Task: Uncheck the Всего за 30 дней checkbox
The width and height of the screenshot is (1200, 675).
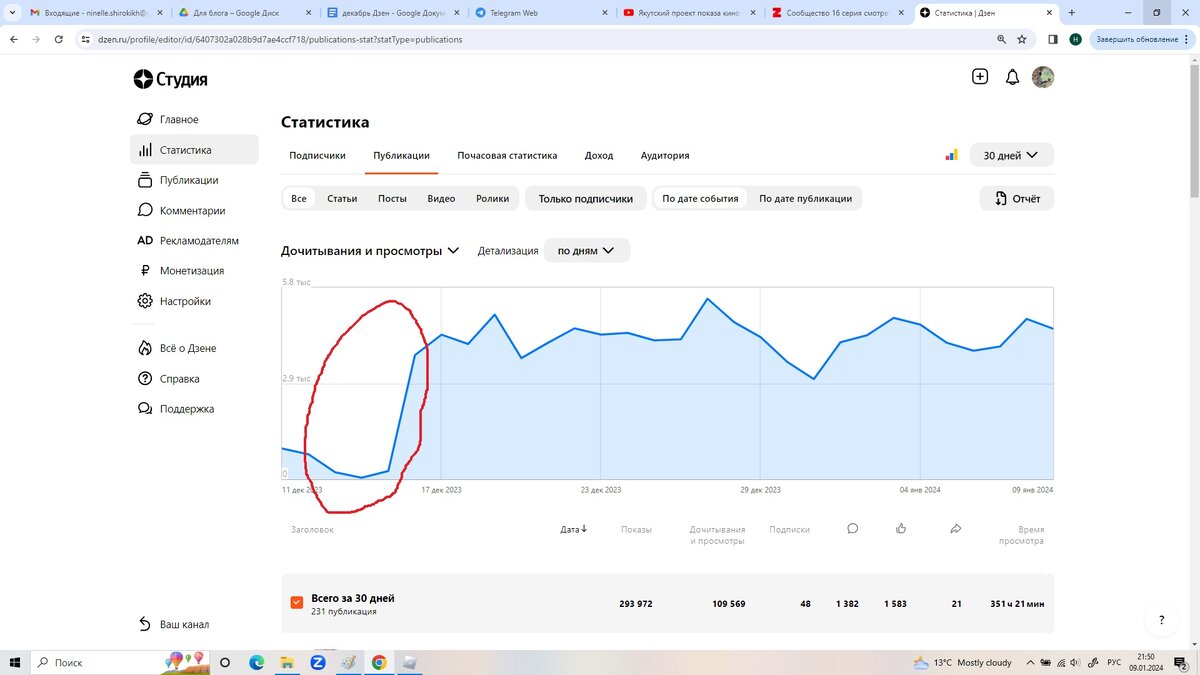Action: [x=297, y=602]
